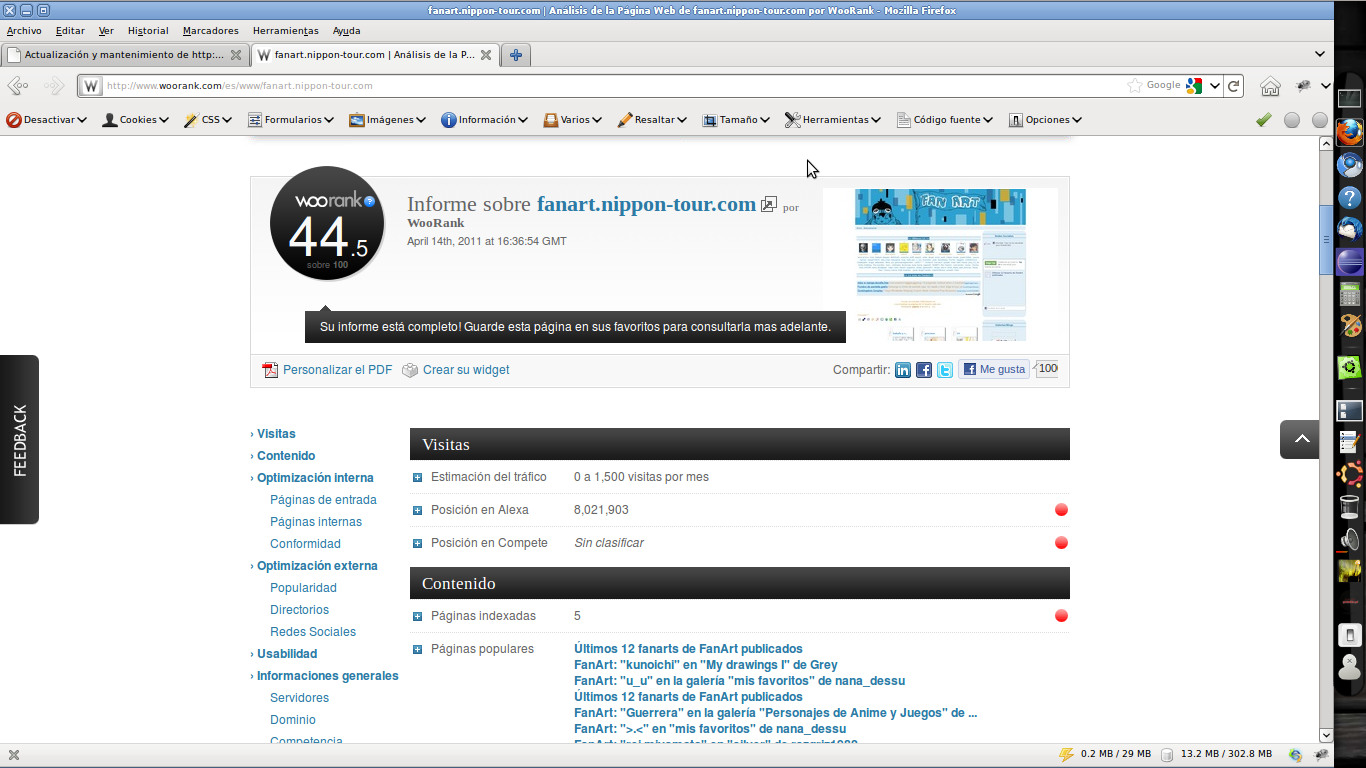Open the Editar menu

(x=70, y=31)
